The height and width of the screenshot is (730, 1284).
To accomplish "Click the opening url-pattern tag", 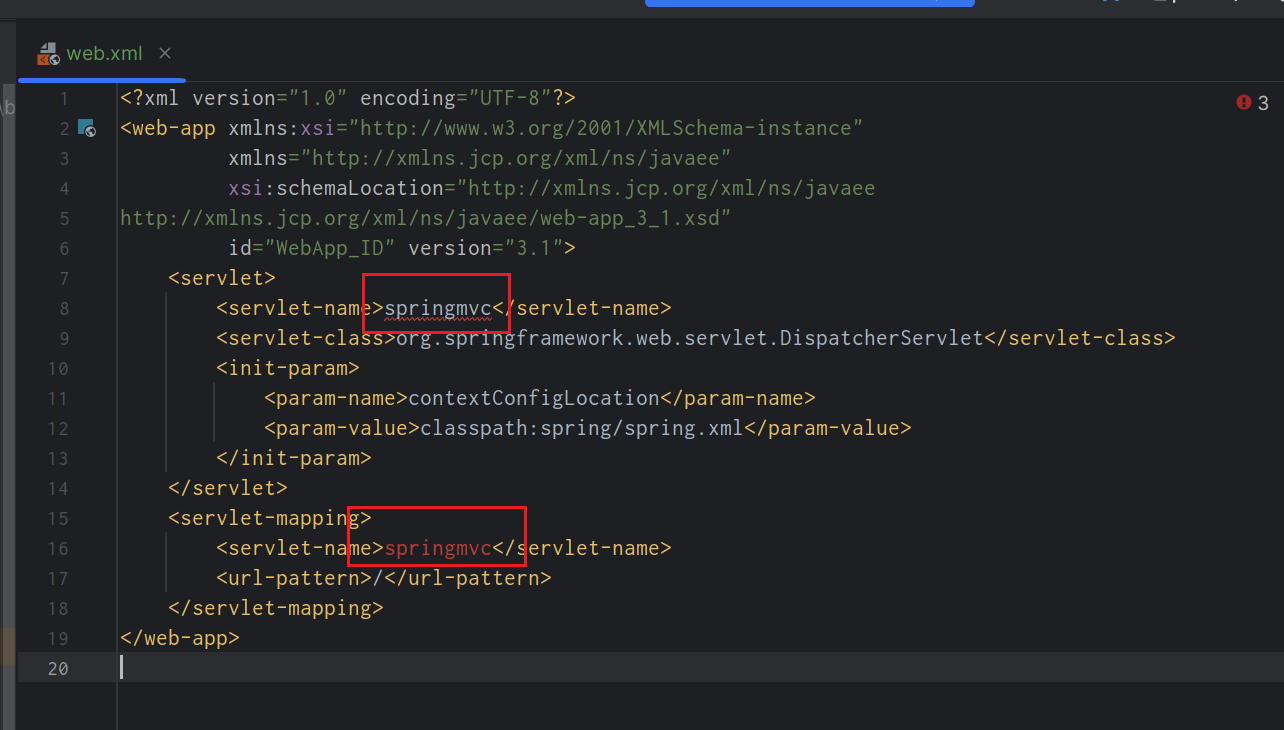I will tap(294, 578).
